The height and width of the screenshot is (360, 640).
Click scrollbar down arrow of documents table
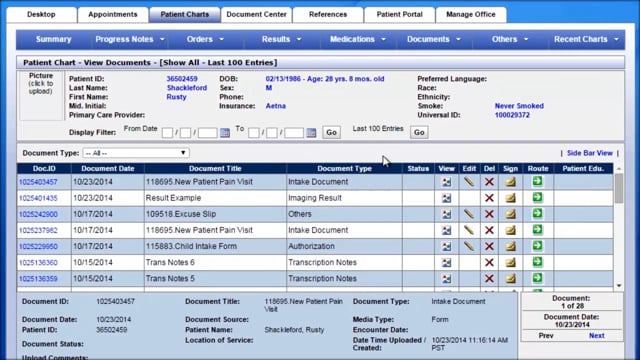619,286
